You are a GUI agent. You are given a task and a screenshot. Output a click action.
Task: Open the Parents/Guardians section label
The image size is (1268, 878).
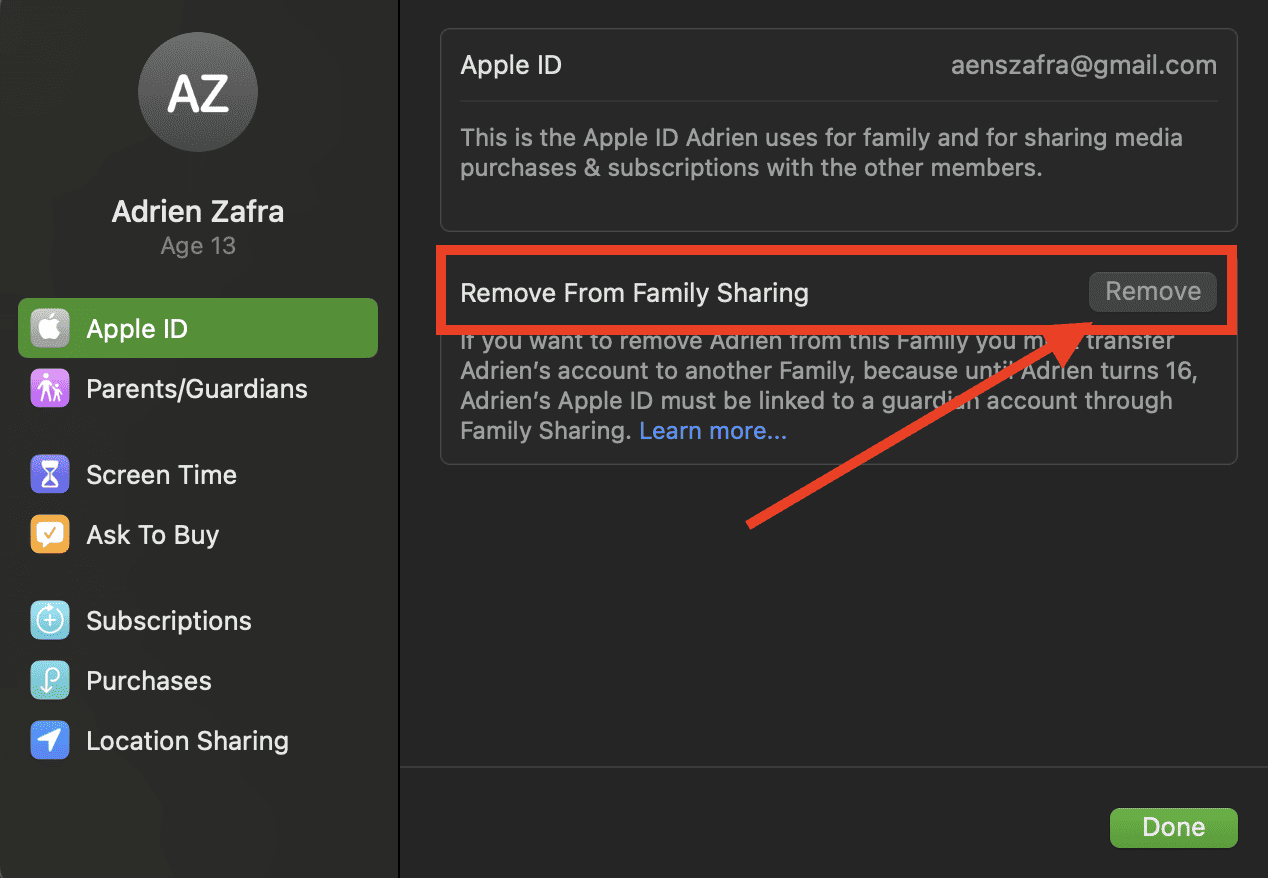(197, 389)
